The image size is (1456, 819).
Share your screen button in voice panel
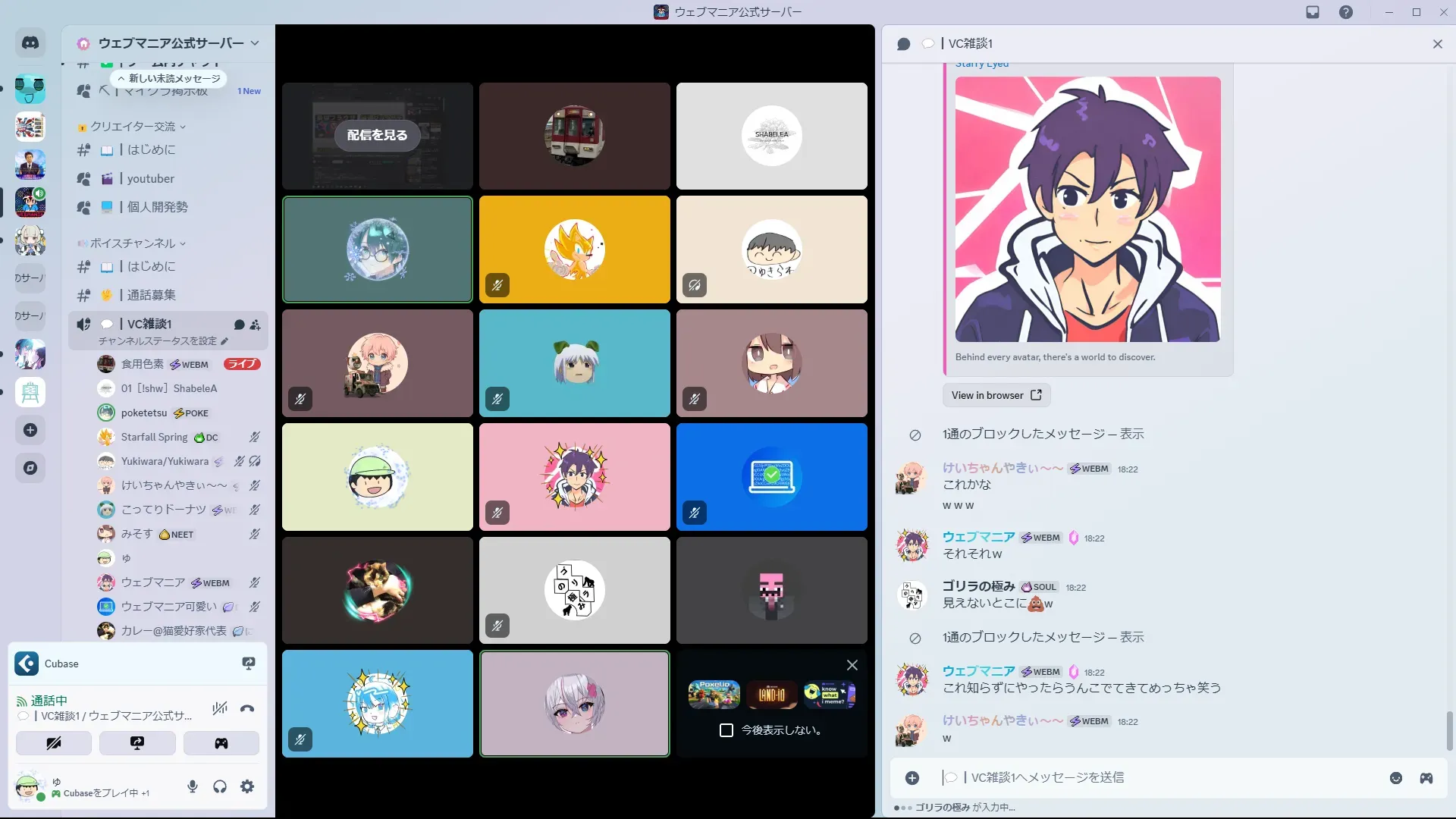[137, 743]
